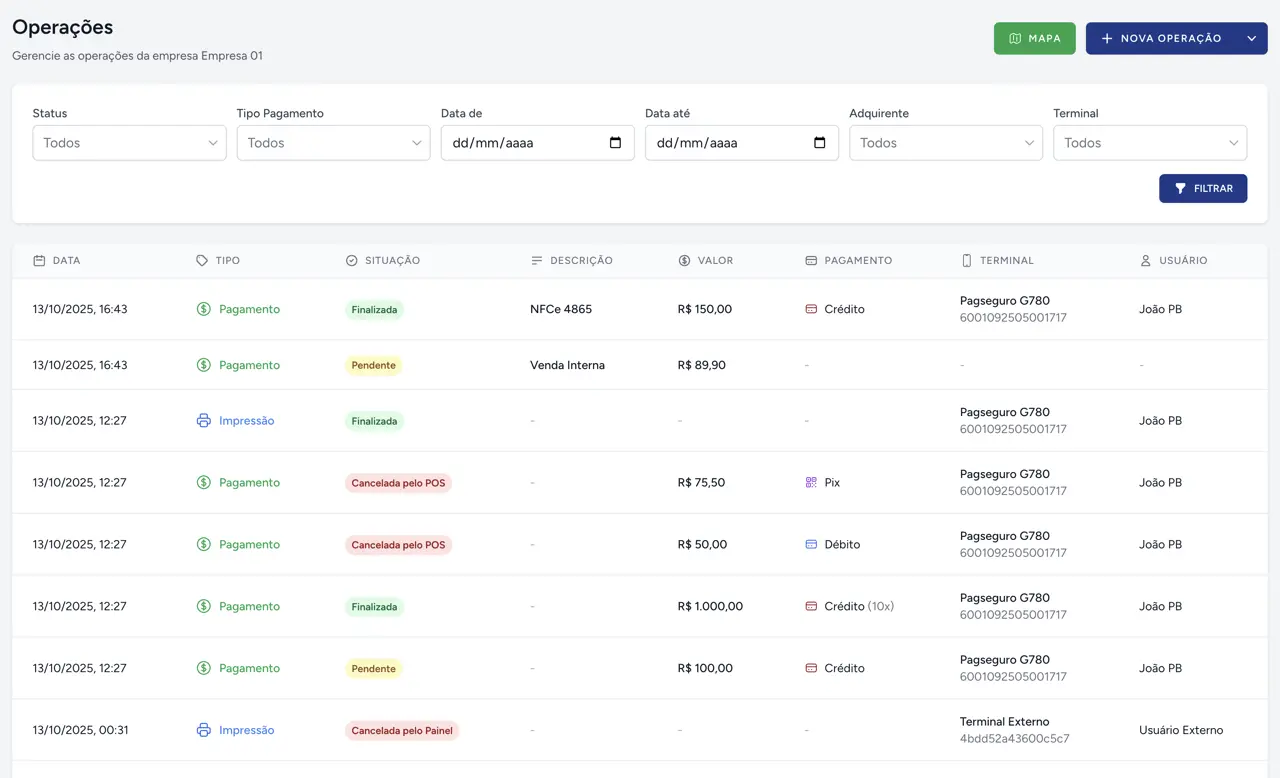Click the card icon beside Débito
Viewport: 1280px width, 778px height.
click(811, 545)
